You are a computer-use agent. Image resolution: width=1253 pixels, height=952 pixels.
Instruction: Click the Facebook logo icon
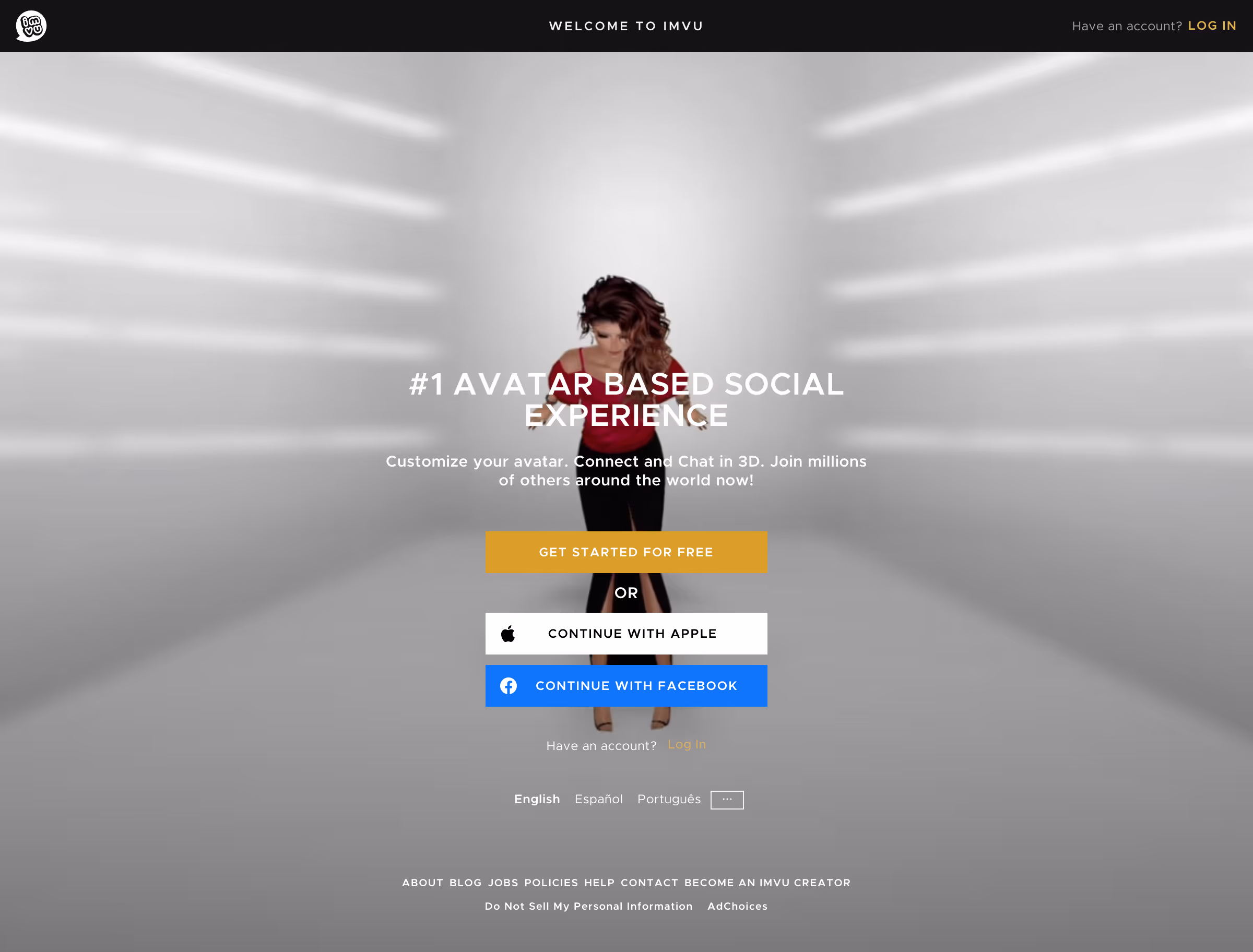point(509,686)
